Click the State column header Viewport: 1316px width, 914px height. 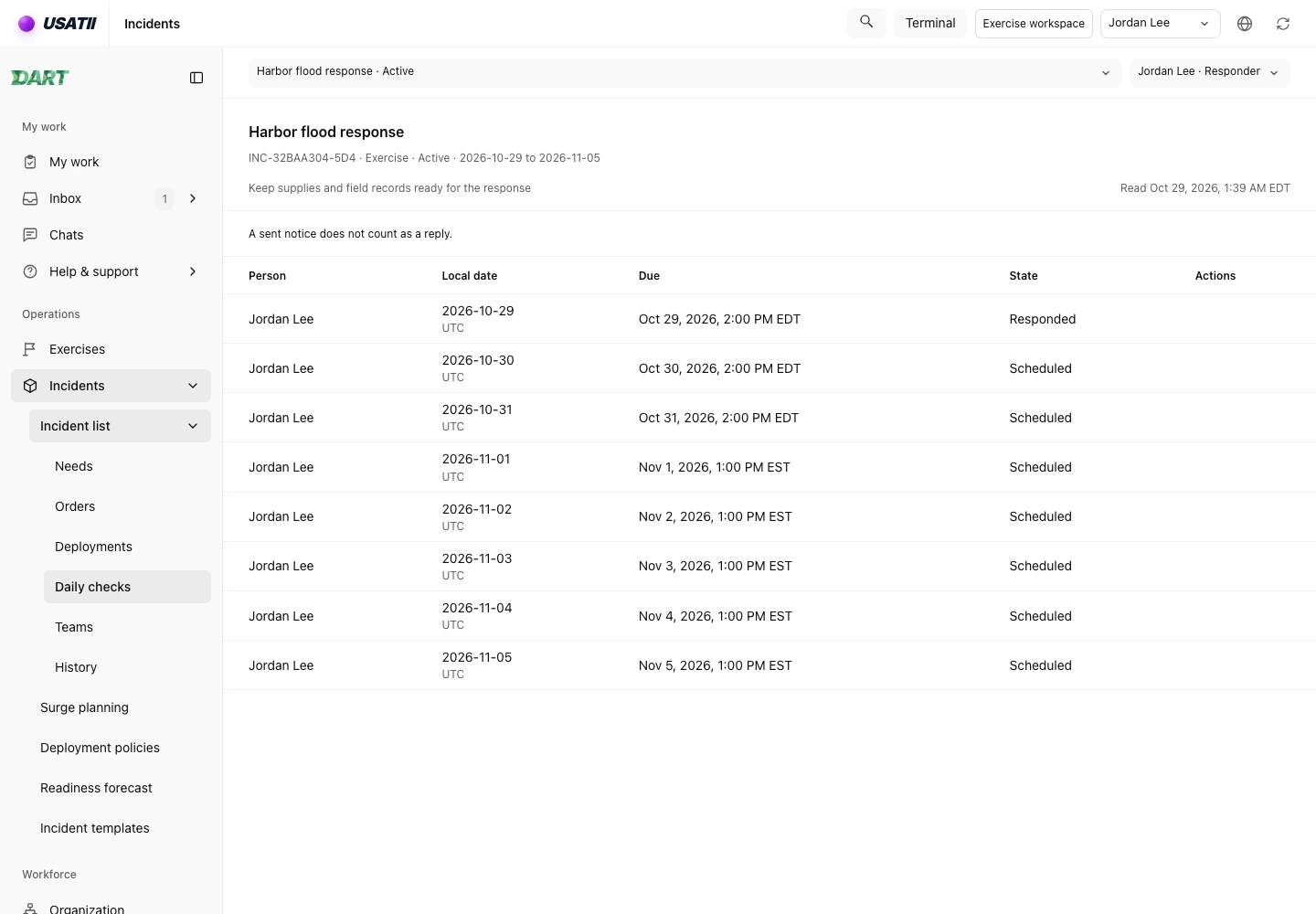click(1024, 276)
